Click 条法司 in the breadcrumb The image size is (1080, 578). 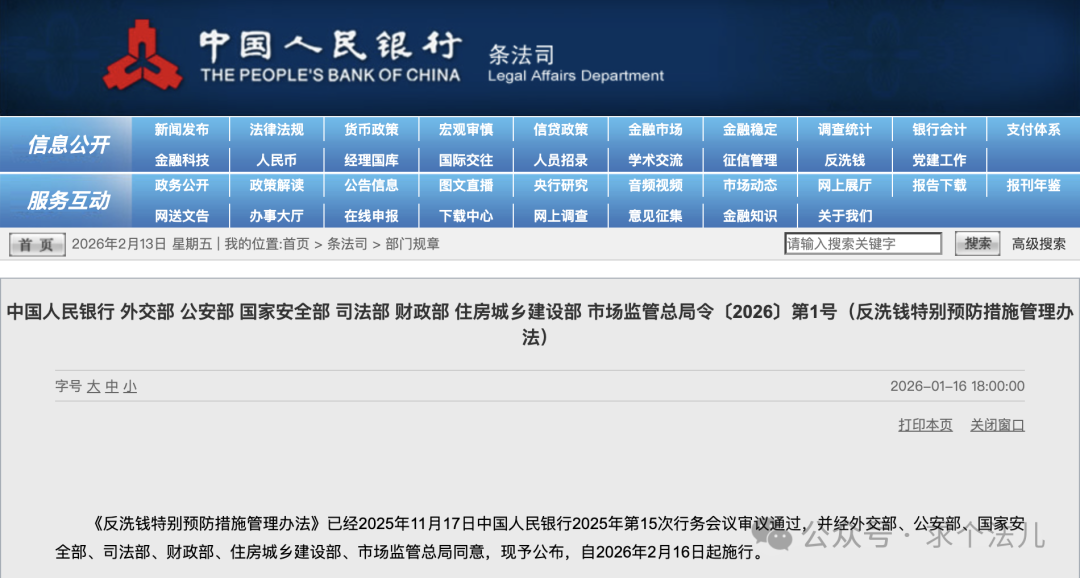point(347,244)
